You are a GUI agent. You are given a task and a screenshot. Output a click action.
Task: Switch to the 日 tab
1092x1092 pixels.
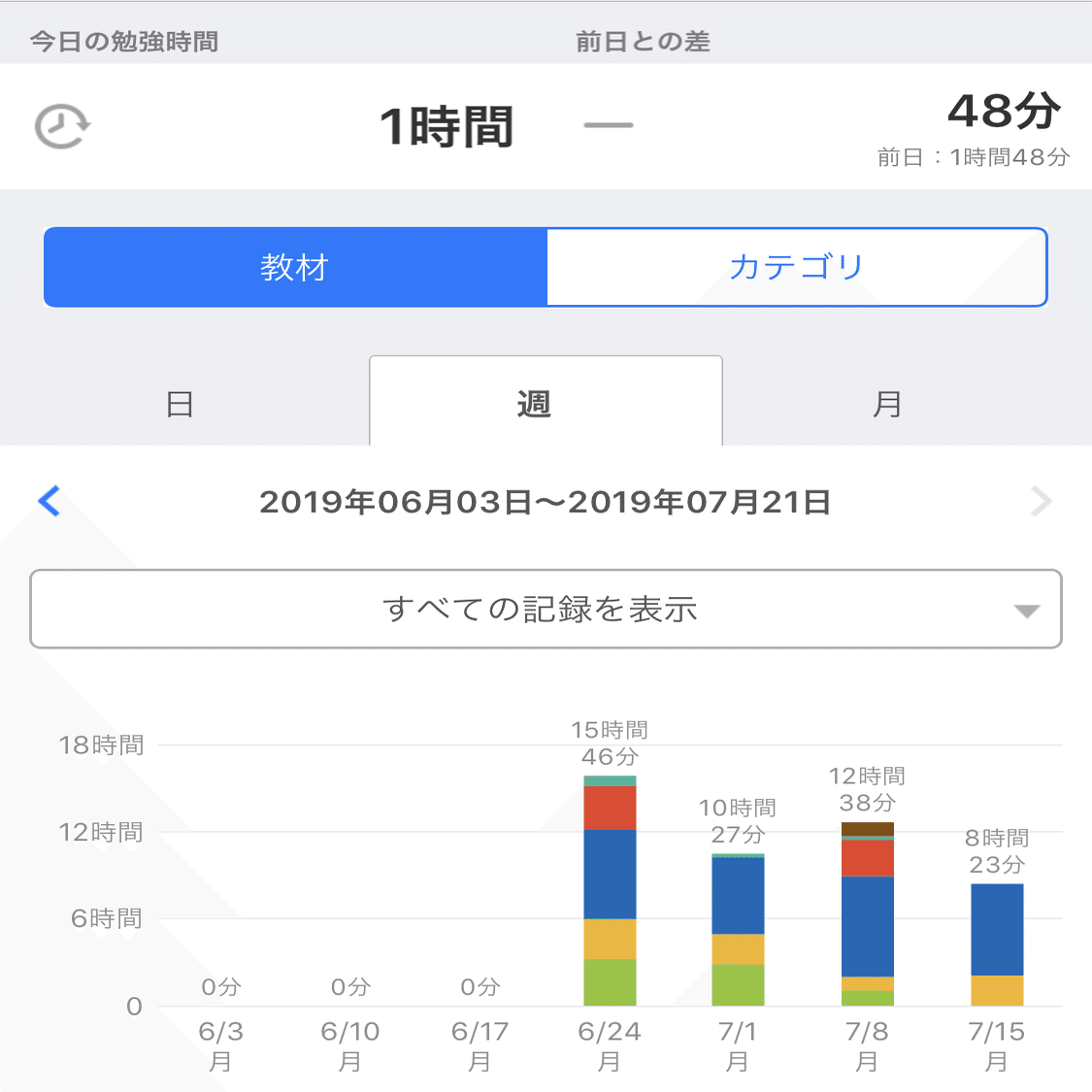[180, 404]
